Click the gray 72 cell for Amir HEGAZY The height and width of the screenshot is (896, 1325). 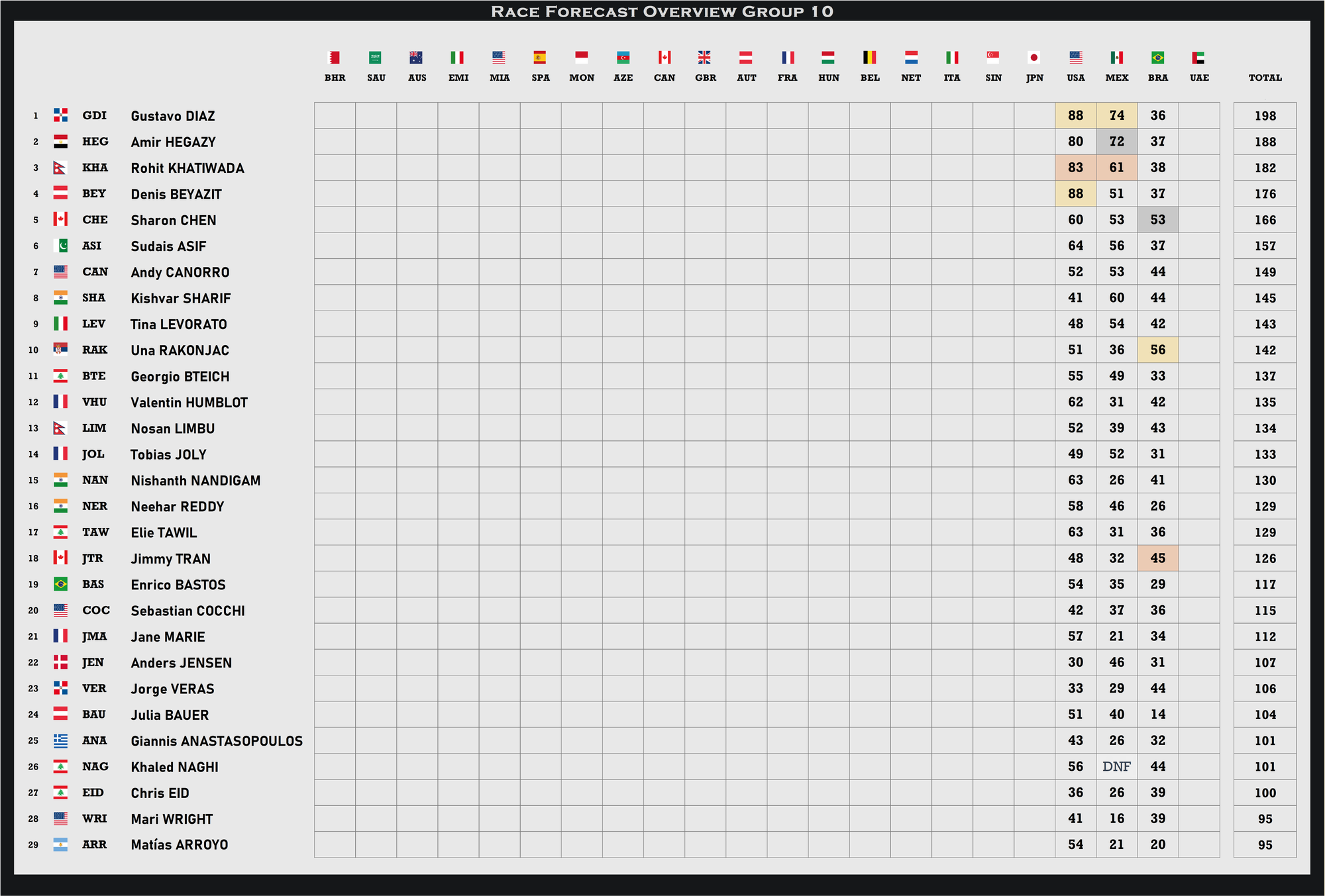[x=1116, y=142]
